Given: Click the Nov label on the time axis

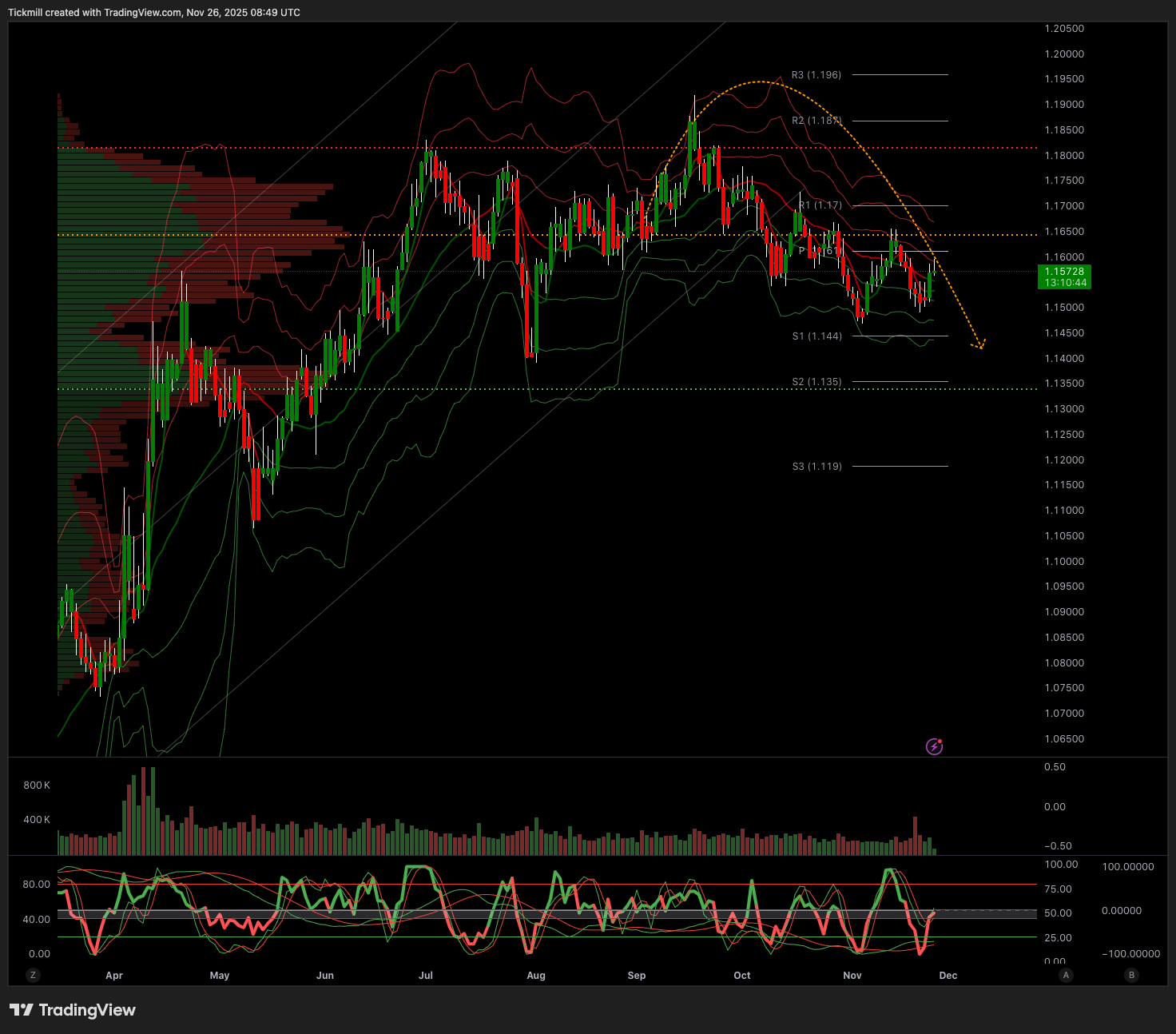Looking at the screenshot, I should pos(852,976).
